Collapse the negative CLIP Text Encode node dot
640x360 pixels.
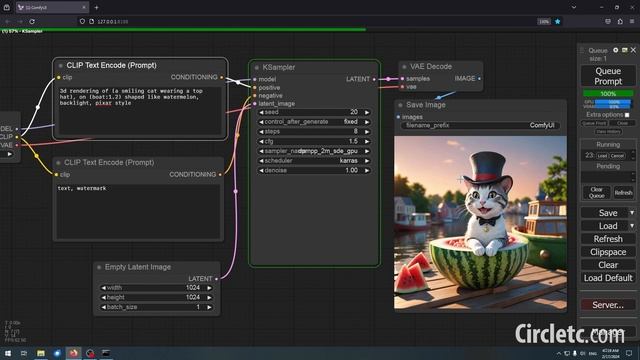pos(58,163)
